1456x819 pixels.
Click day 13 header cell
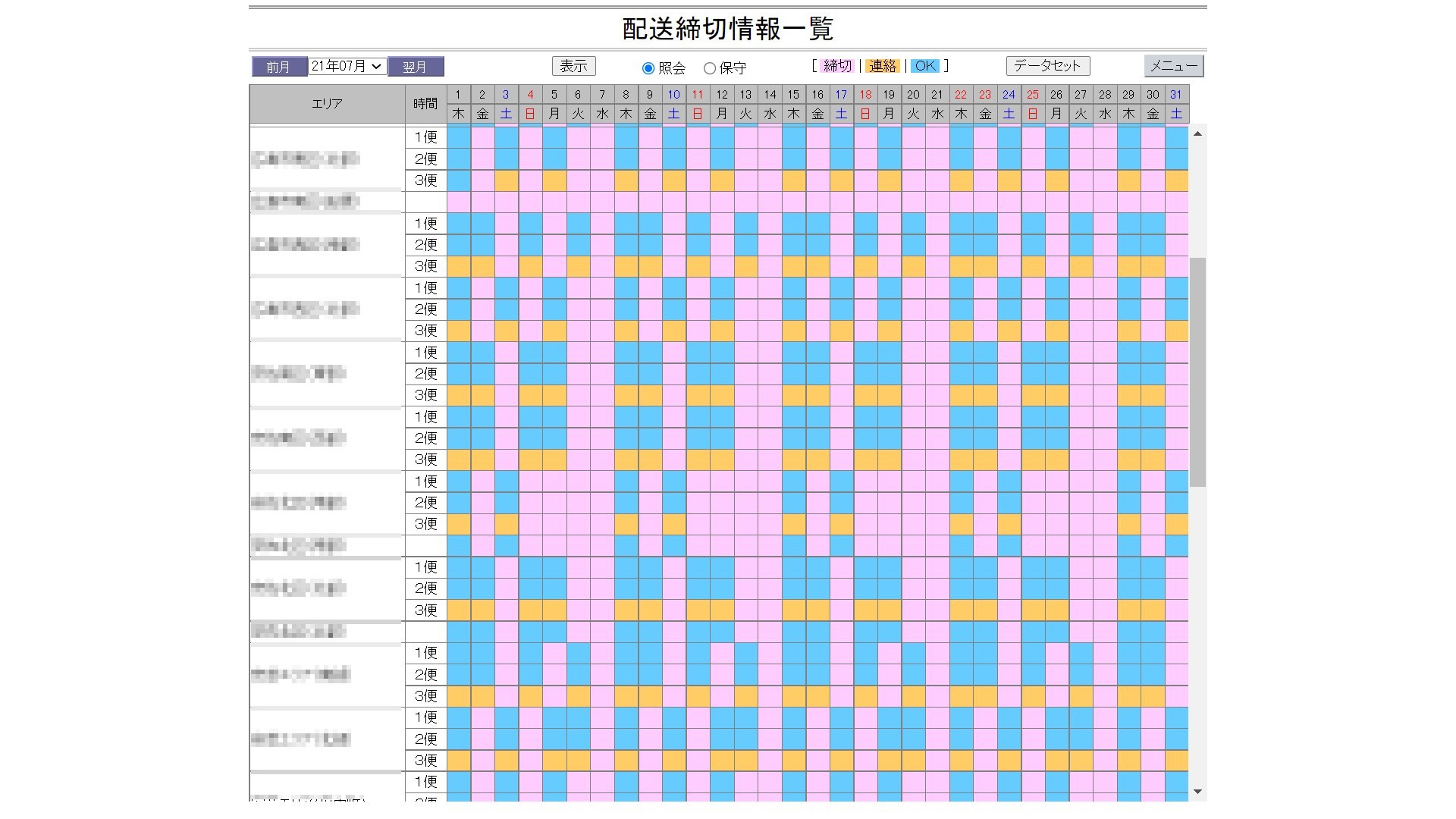point(745,95)
